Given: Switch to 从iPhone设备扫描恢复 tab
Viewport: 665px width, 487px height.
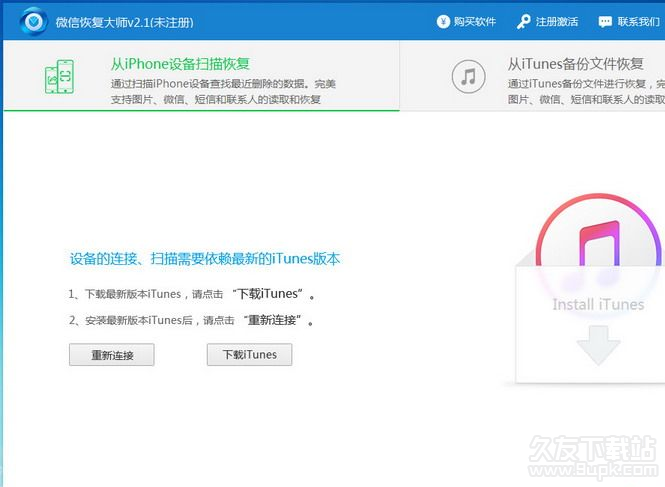Looking at the screenshot, I should point(201,76).
